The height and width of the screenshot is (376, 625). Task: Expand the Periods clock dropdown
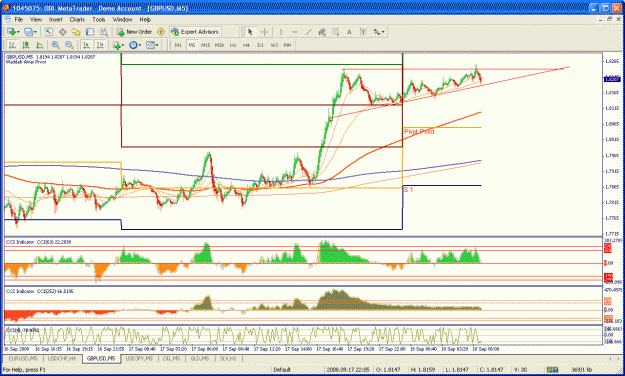140,45
